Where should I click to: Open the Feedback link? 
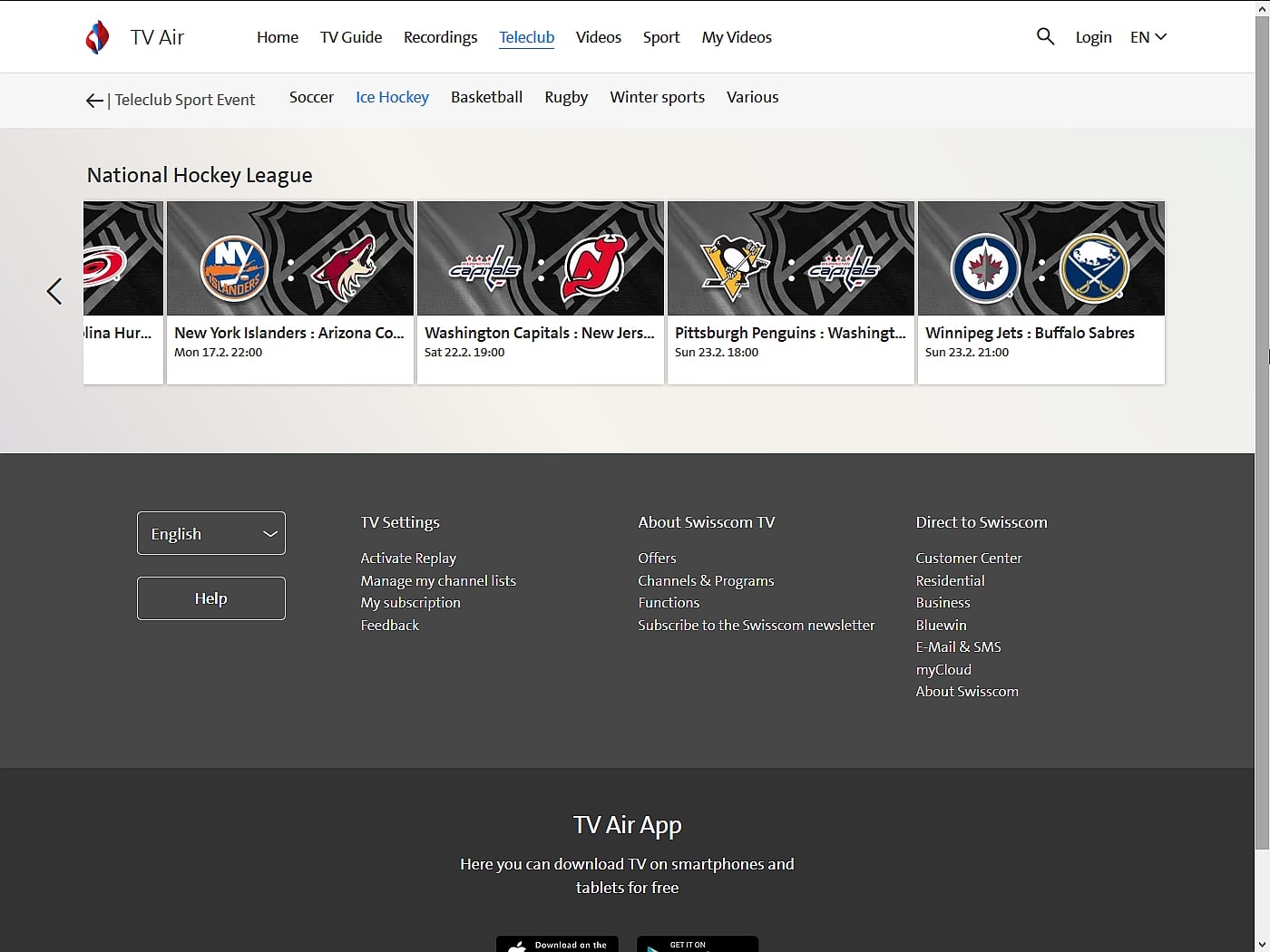click(389, 625)
